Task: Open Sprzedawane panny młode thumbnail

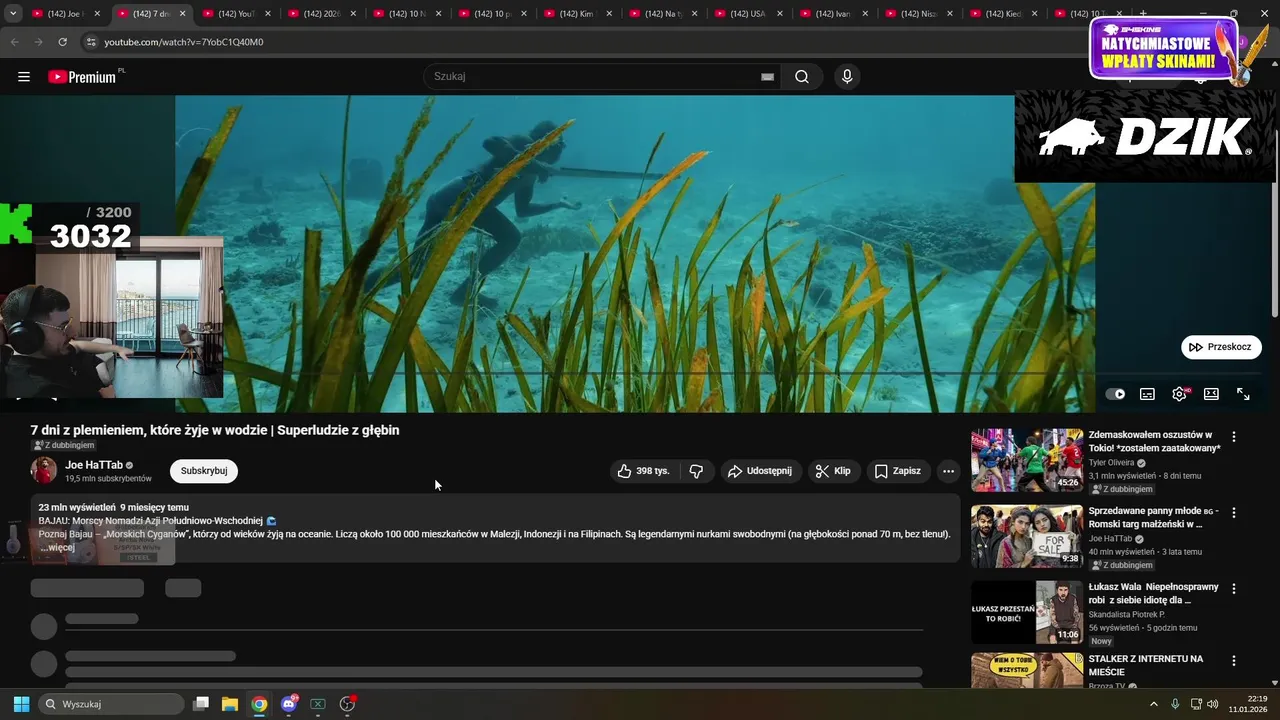Action: click(x=1027, y=536)
